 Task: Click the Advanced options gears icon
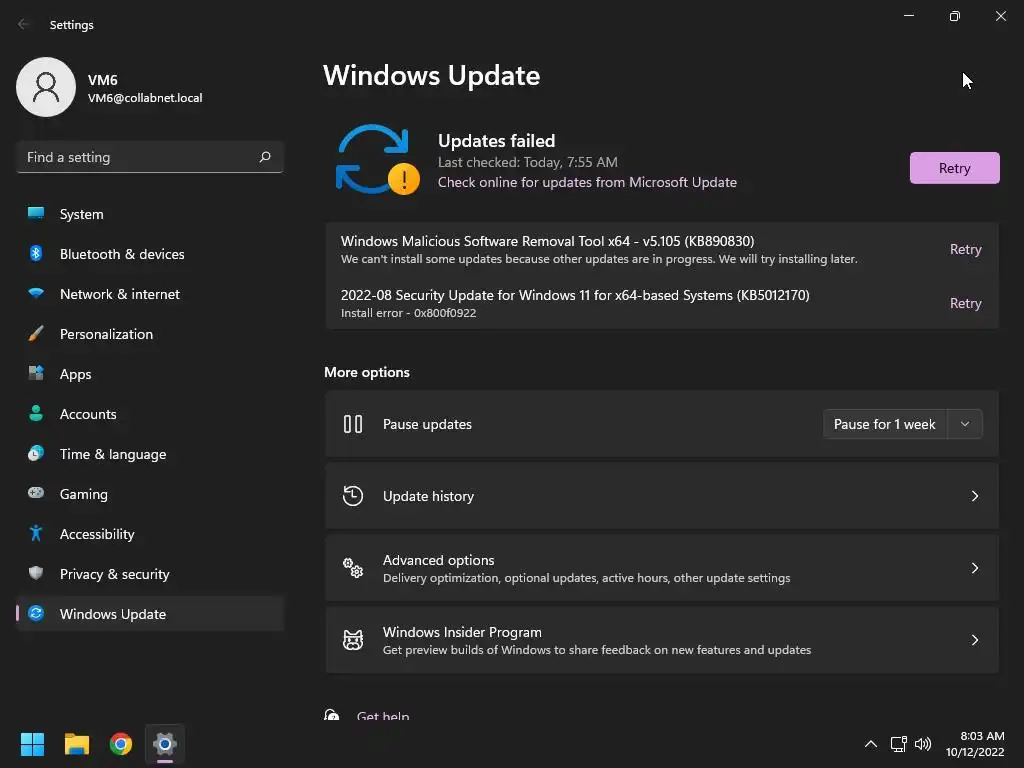353,568
